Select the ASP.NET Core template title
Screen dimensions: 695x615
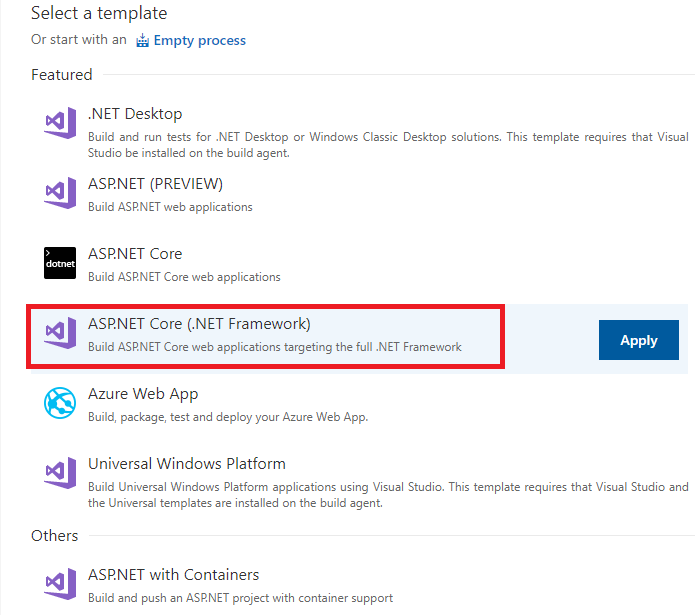(135, 254)
